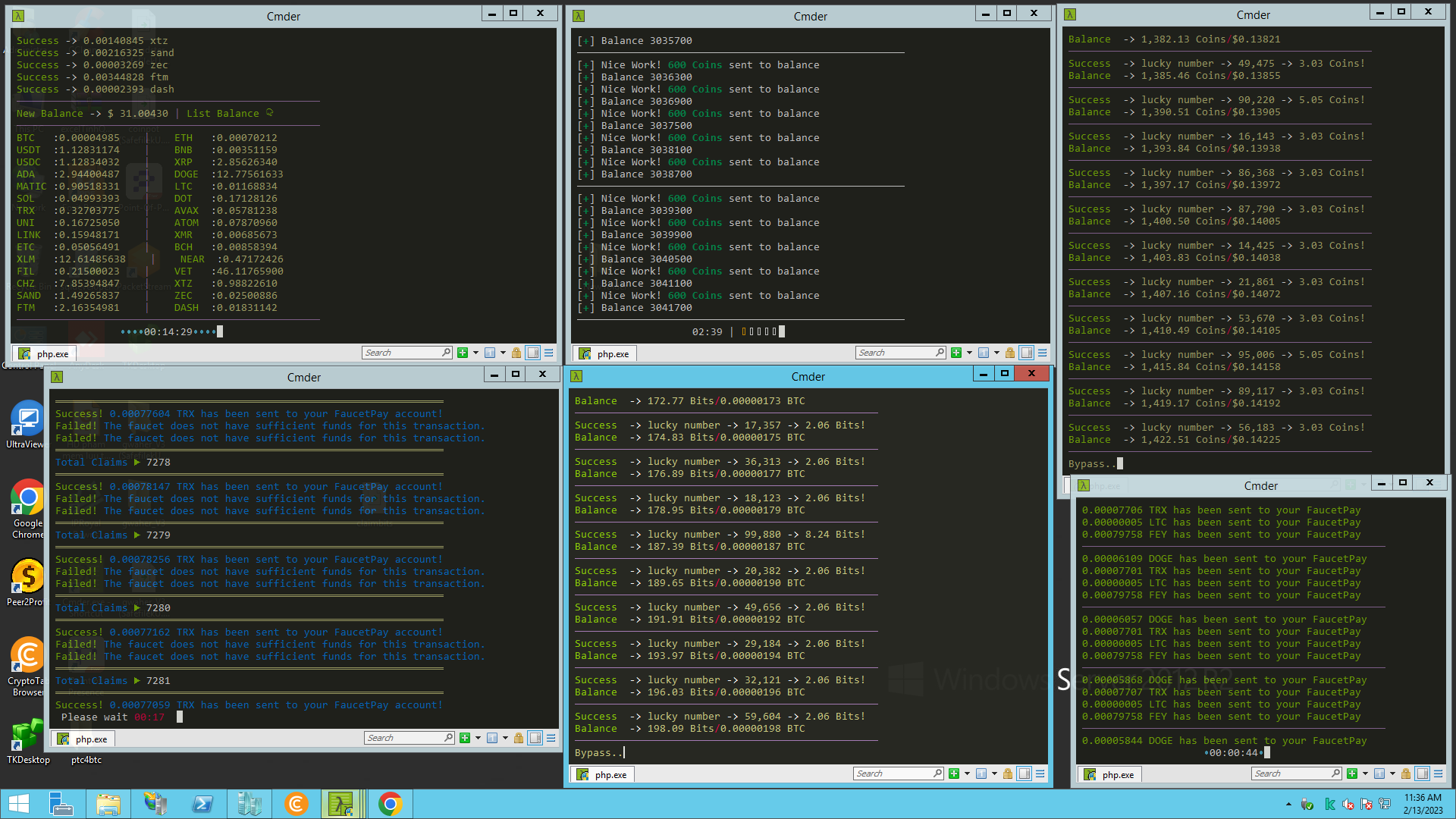Image resolution: width=1456 pixels, height=819 pixels.
Task: Toggle lock icon in Bits balance Cmder window
Action: (x=1008, y=773)
